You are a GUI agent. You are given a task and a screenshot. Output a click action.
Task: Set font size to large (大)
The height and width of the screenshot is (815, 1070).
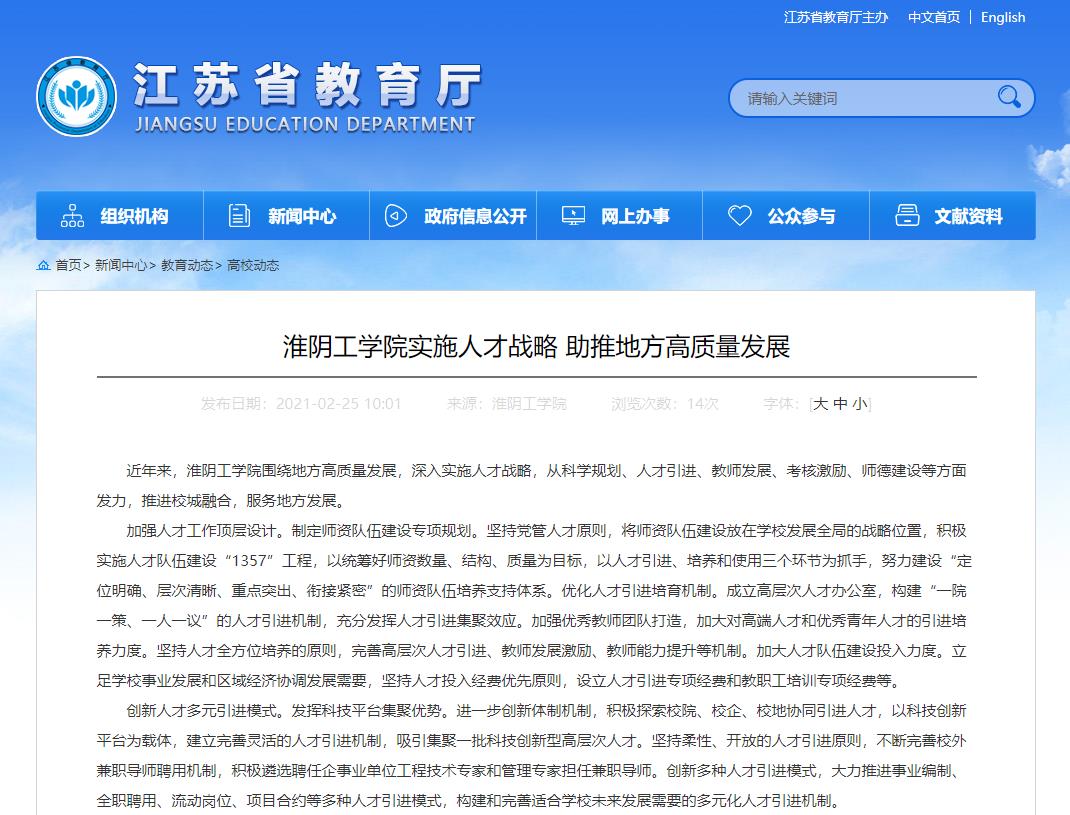820,404
